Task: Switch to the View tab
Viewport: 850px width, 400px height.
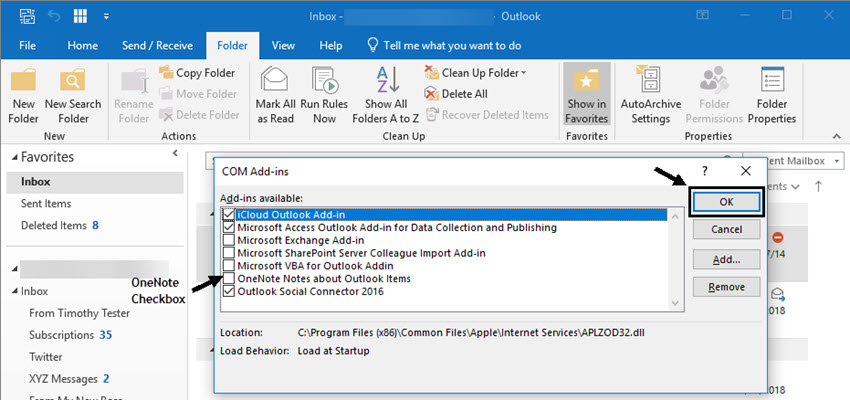Action: 283,46
